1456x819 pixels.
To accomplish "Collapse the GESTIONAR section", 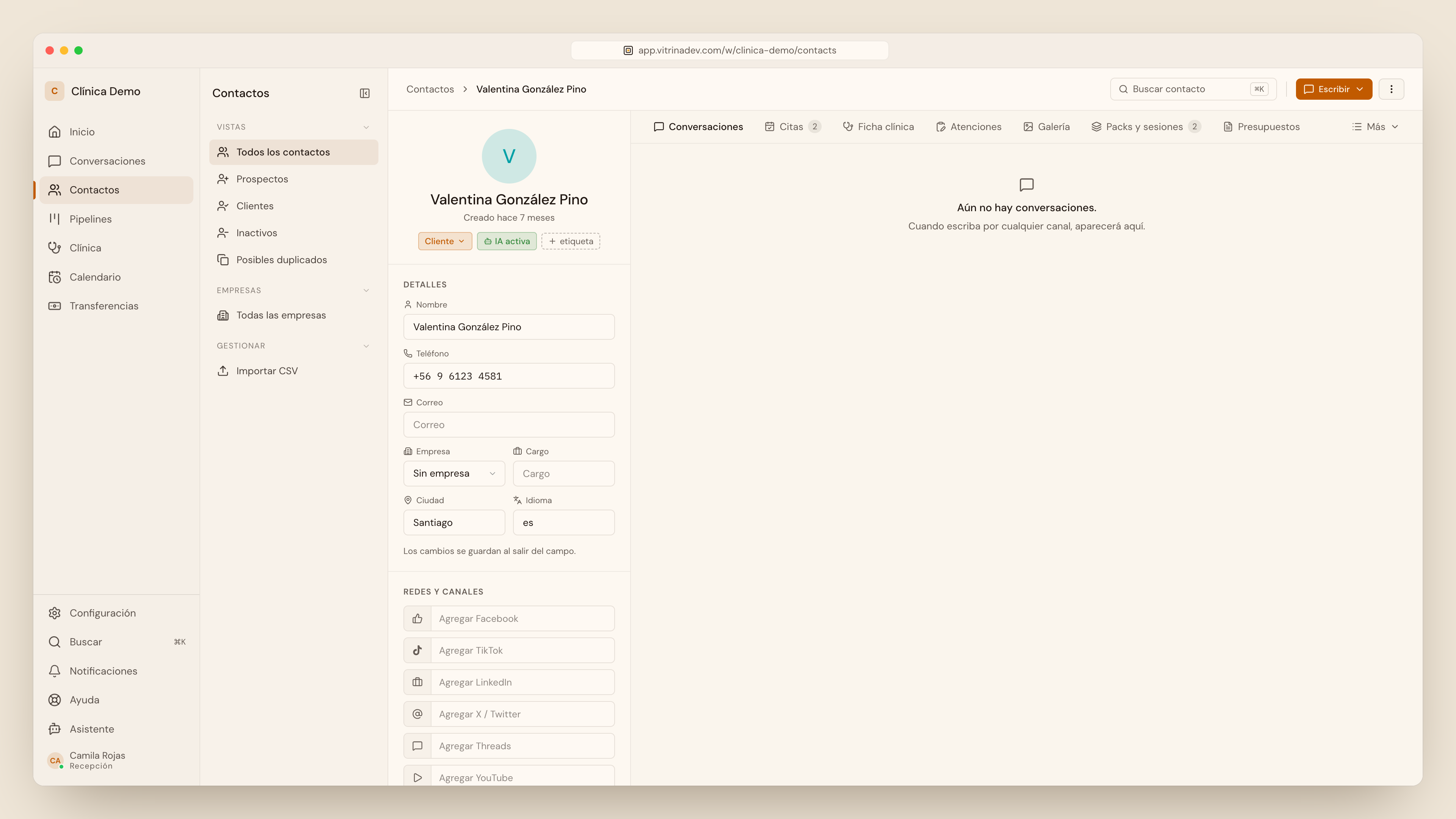I will [366, 346].
